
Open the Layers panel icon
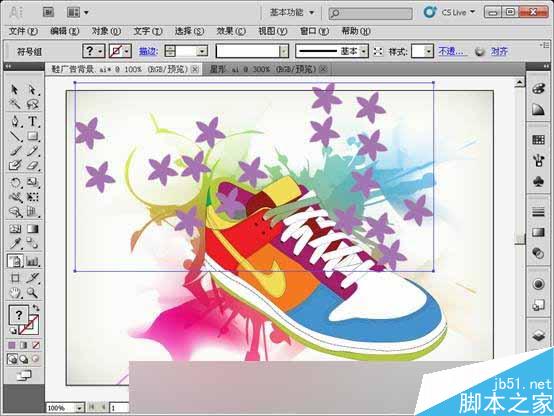538,335
